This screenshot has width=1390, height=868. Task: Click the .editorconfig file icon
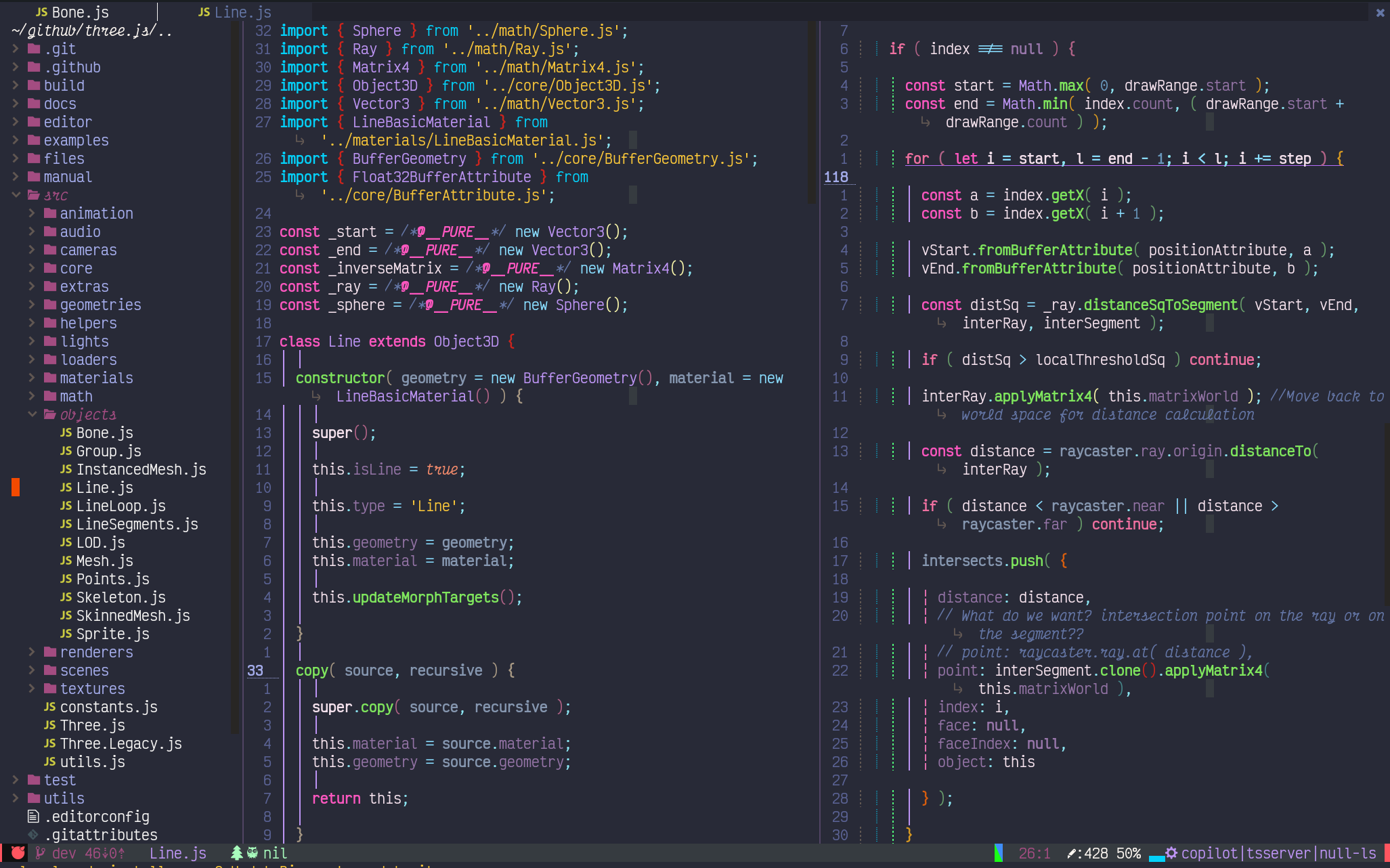(x=33, y=817)
